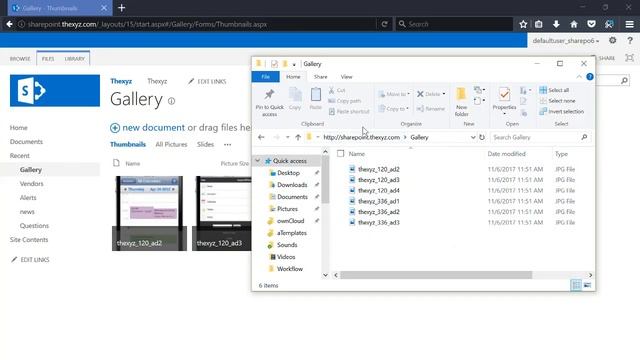Screen dimensions: 640x360
Task: Open the All Pictures view link
Action: pos(171,144)
